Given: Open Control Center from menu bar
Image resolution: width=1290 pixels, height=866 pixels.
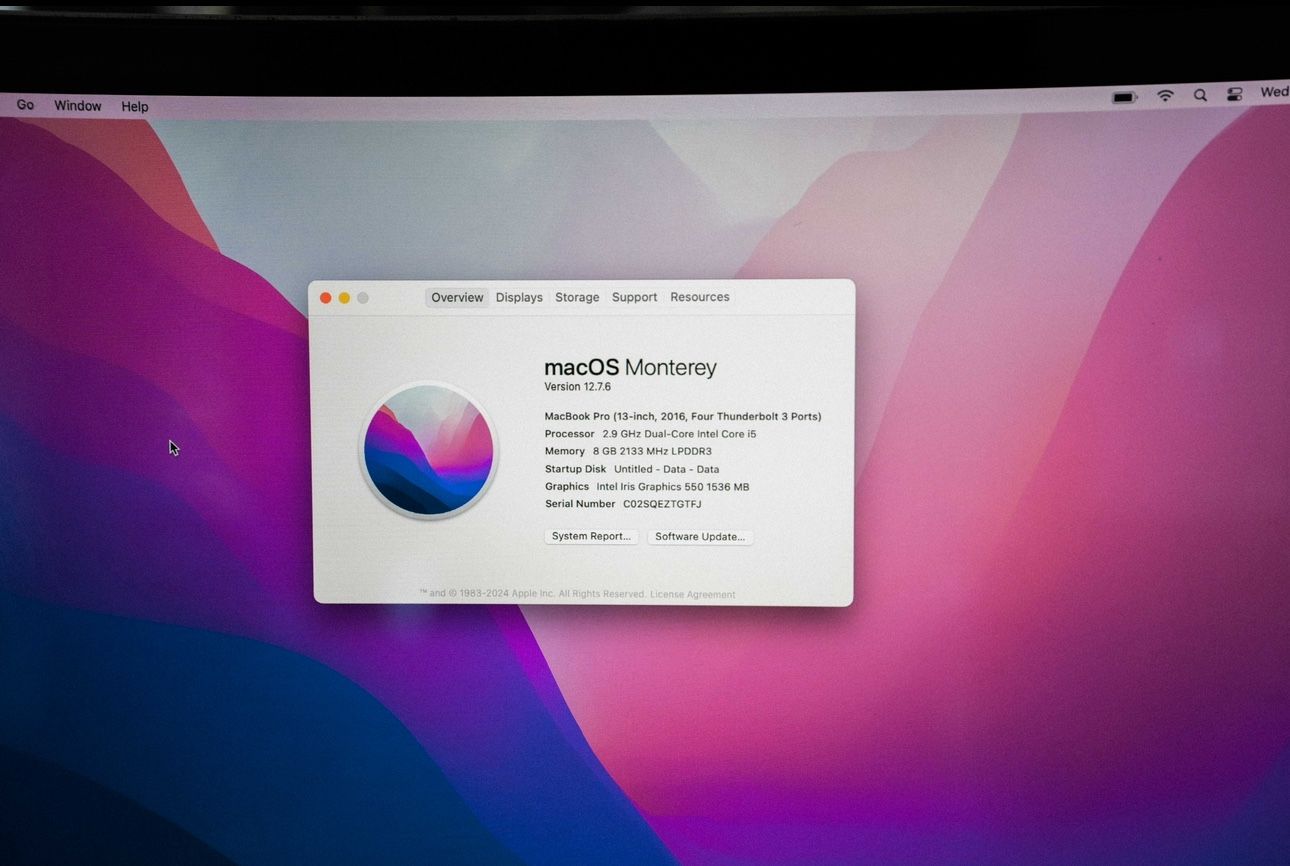Looking at the screenshot, I should (x=1235, y=95).
